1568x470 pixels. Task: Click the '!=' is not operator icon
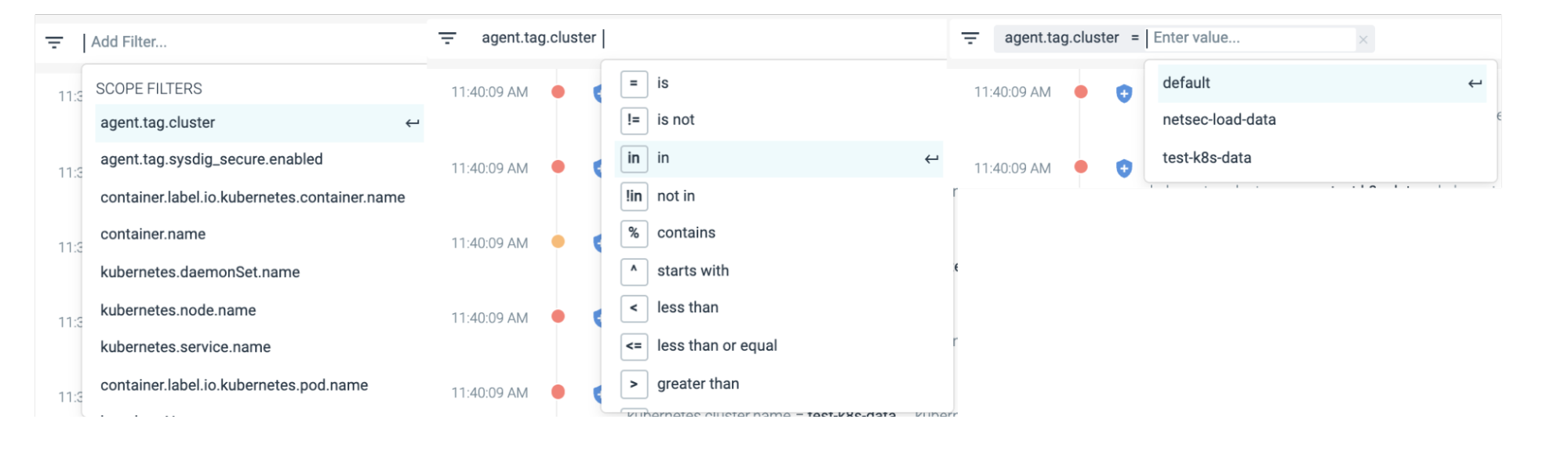[633, 120]
